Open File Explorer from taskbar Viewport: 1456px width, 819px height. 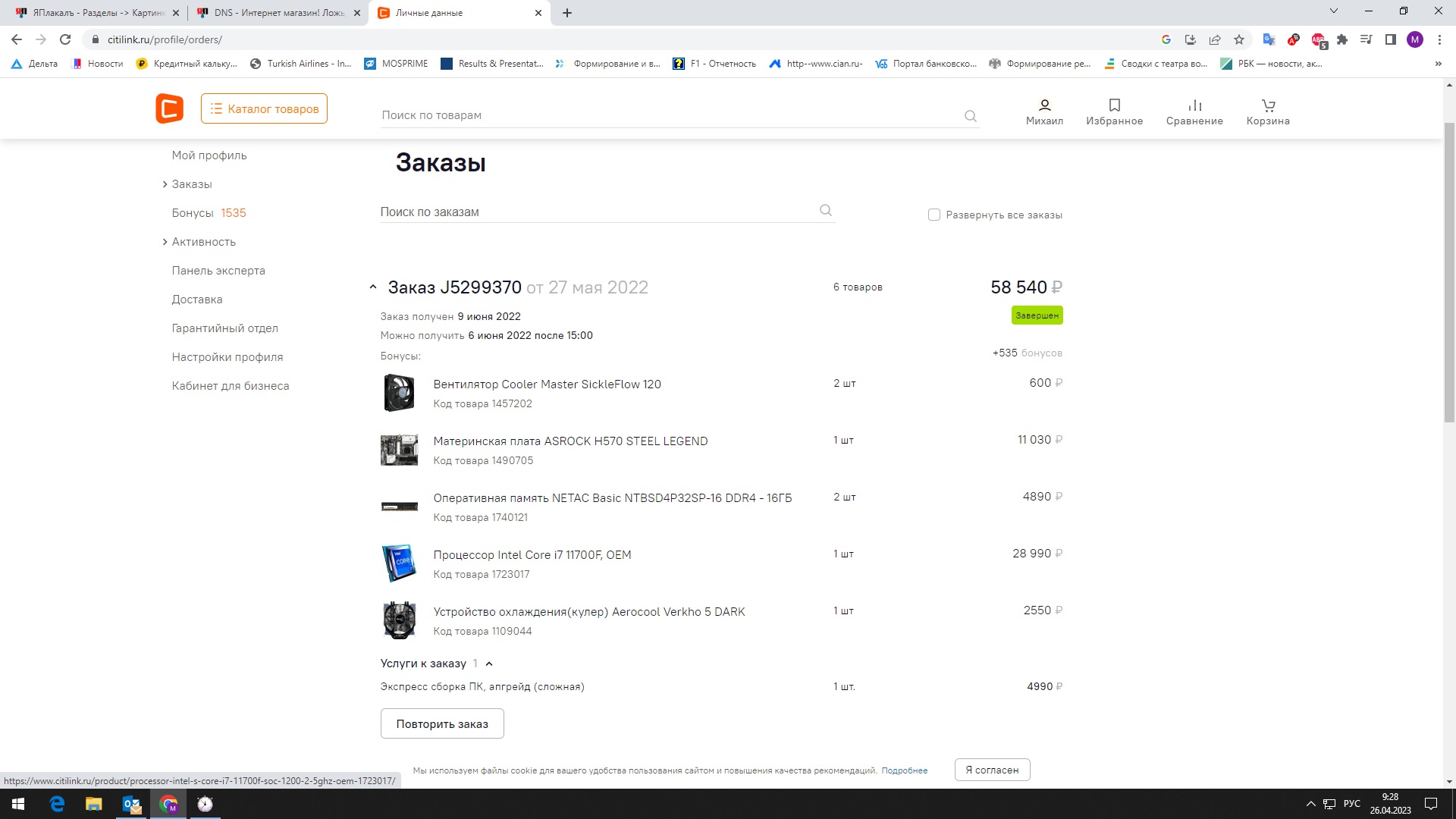93,804
